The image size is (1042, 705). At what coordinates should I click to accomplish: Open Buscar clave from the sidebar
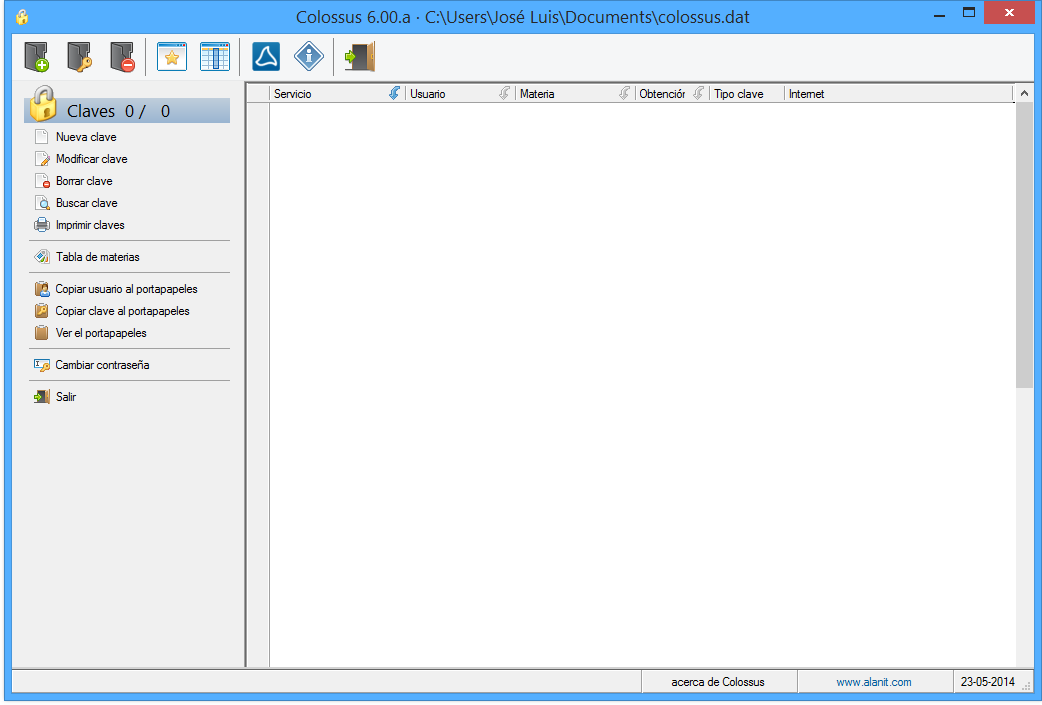(86, 203)
